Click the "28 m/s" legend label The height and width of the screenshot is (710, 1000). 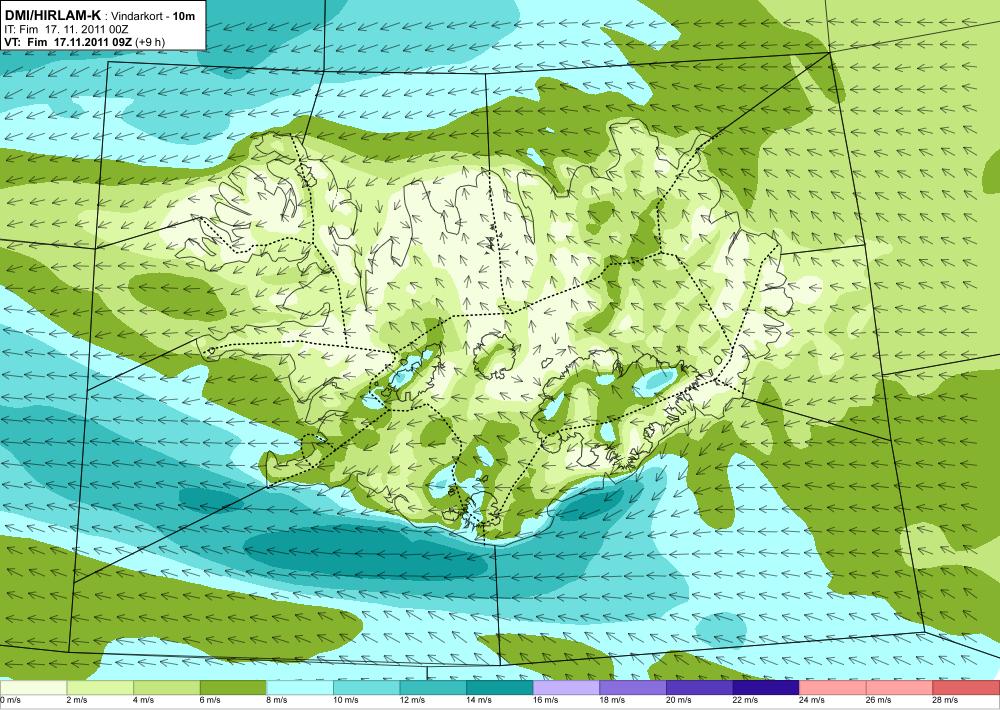[946, 700]
